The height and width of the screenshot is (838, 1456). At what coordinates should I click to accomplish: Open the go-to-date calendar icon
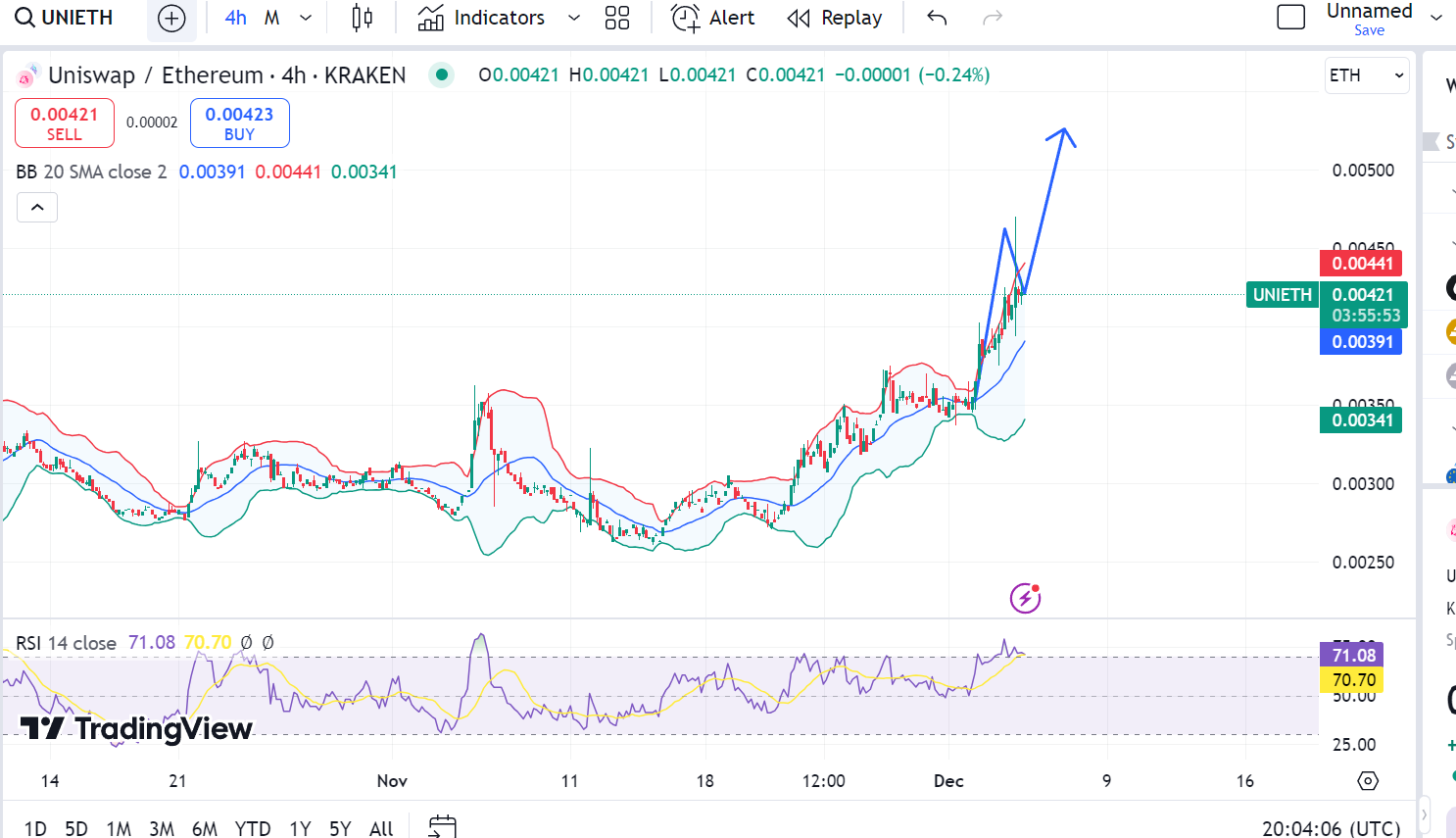(x=443, y=826)
